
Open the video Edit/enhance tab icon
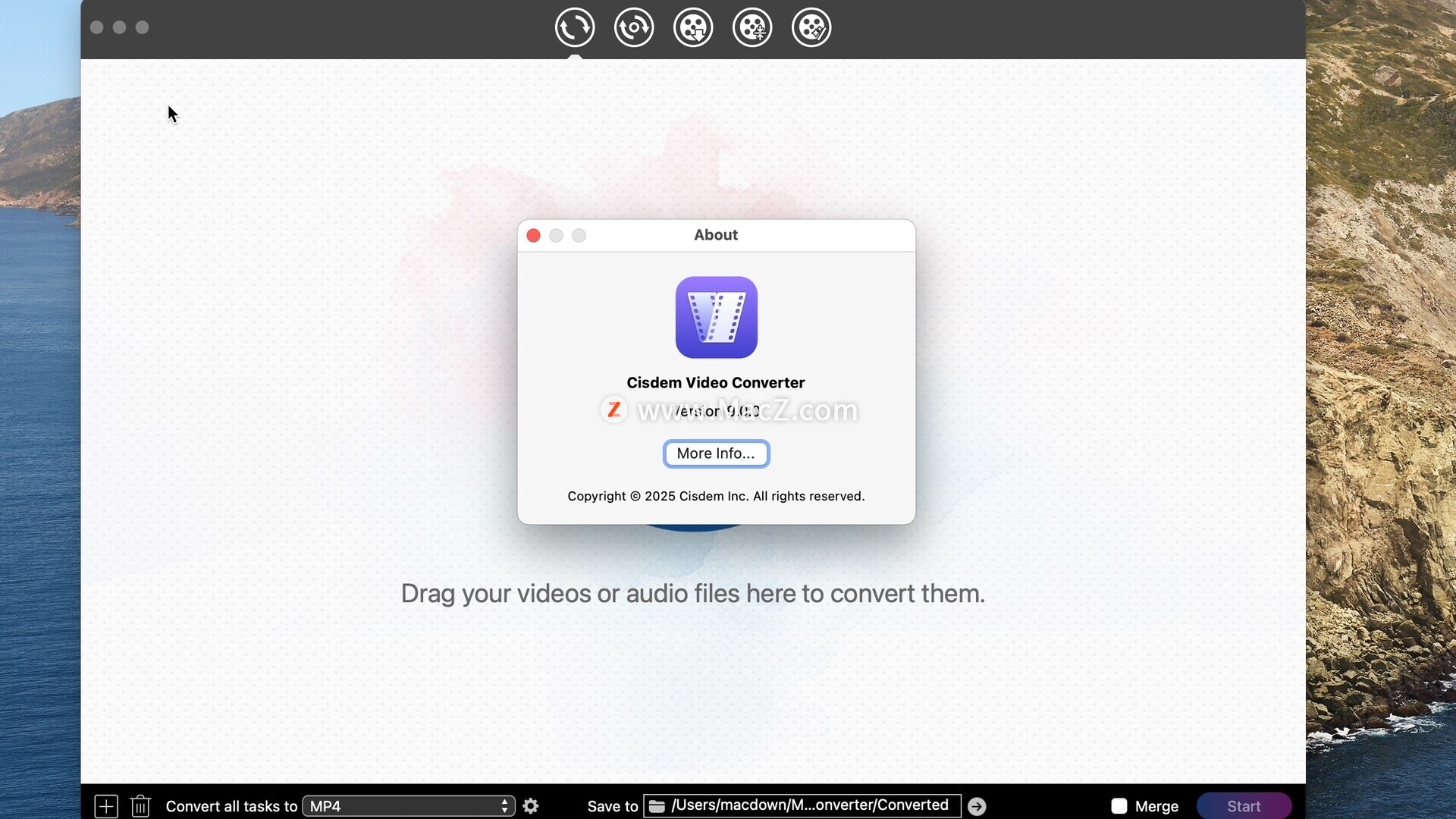pyautogui.click(x=811, y=28)
